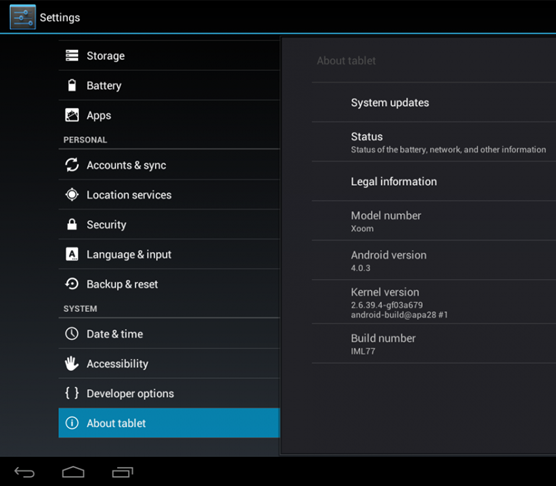Click the About tablet info icon
This screenshot has width=556, height=486.
72,423
